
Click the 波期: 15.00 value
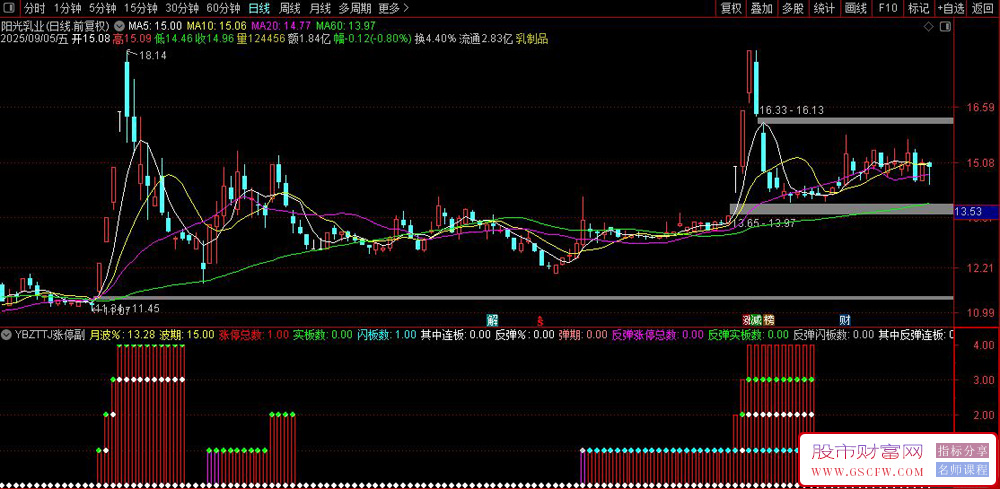187,334
